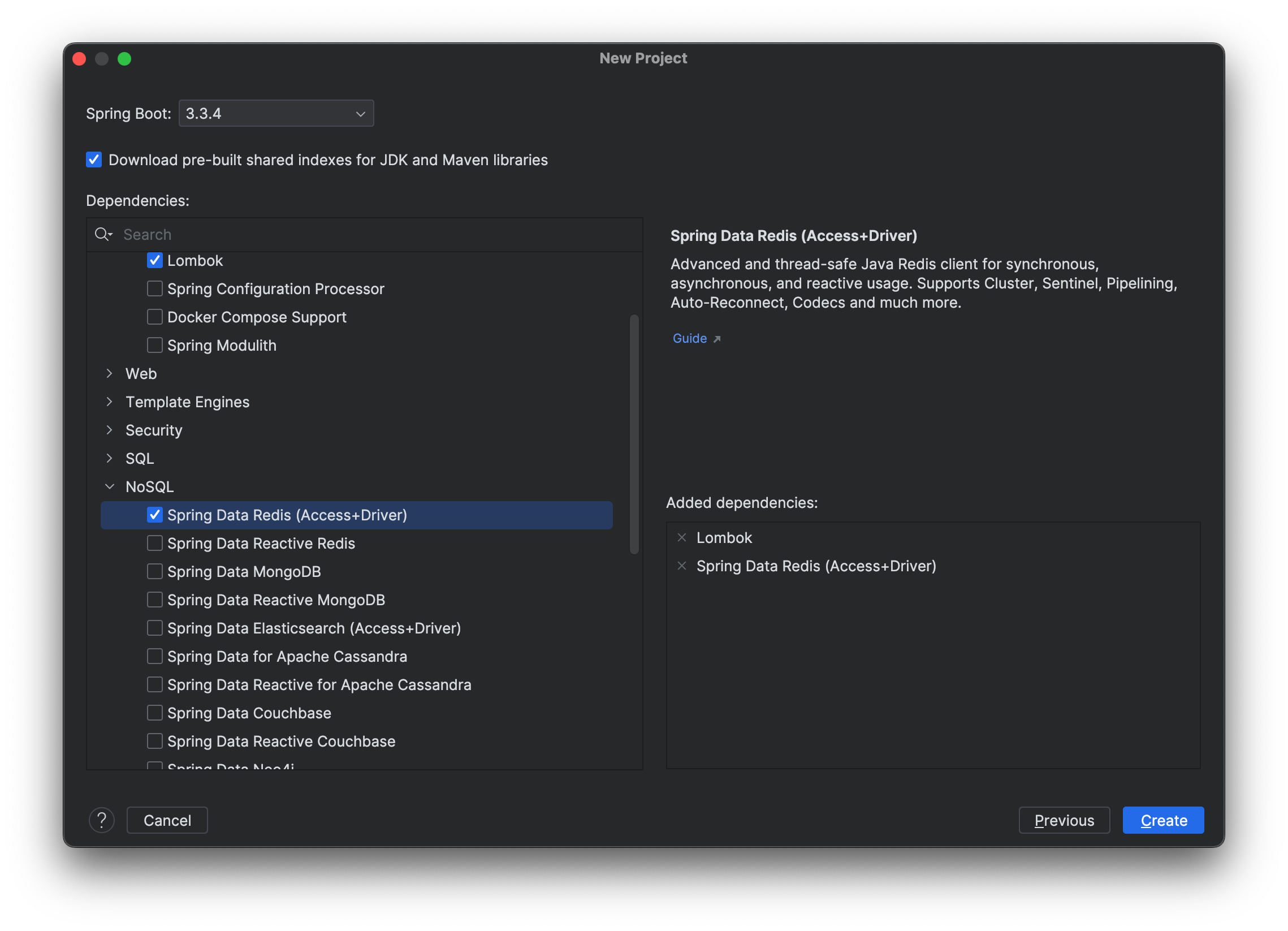The height and width of the screenshot is (931, 1288).
Task: Select the NoSQL category label
Action: point(149,487)
